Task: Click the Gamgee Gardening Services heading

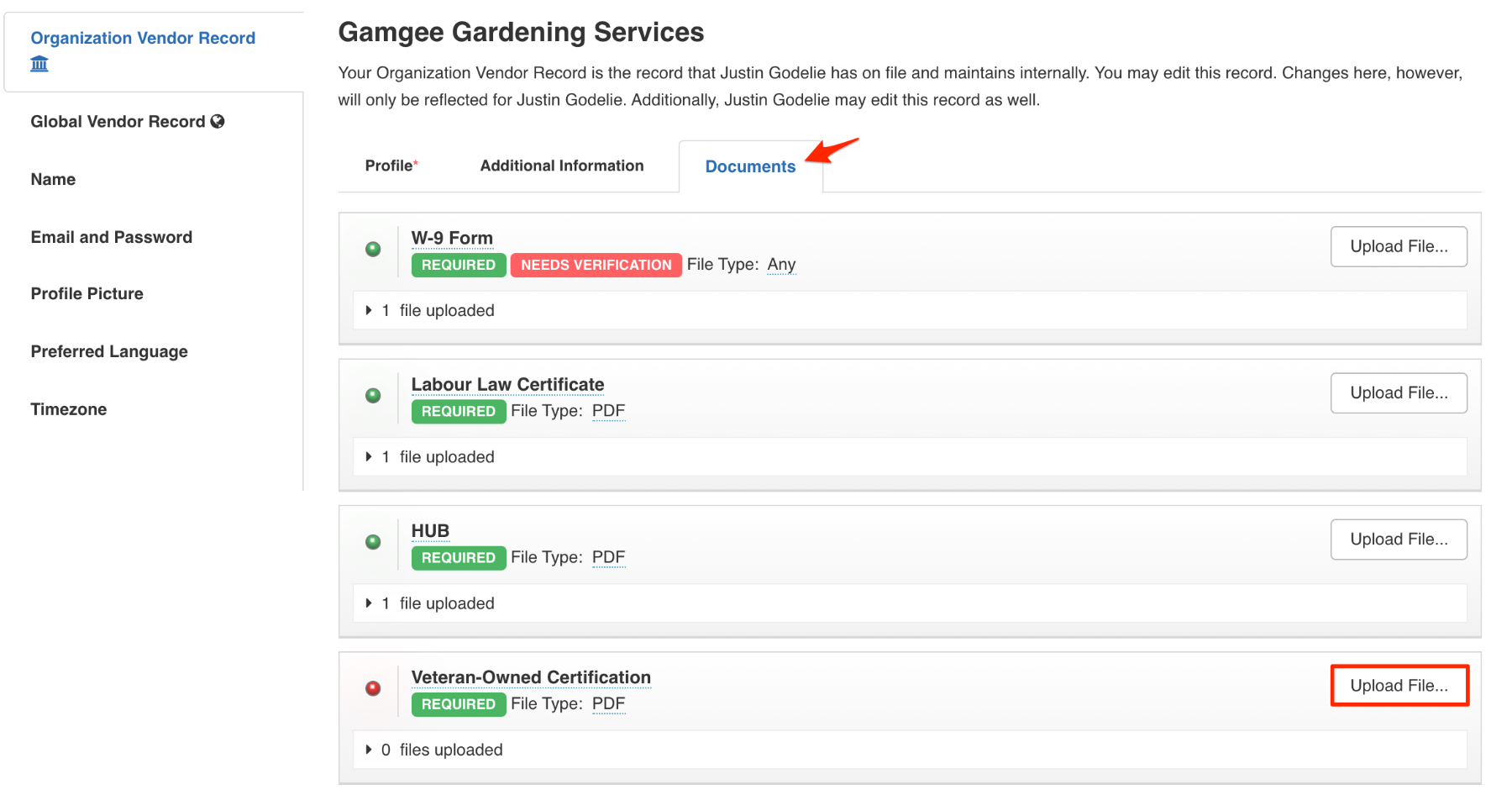Action: (x=521, y=32)
